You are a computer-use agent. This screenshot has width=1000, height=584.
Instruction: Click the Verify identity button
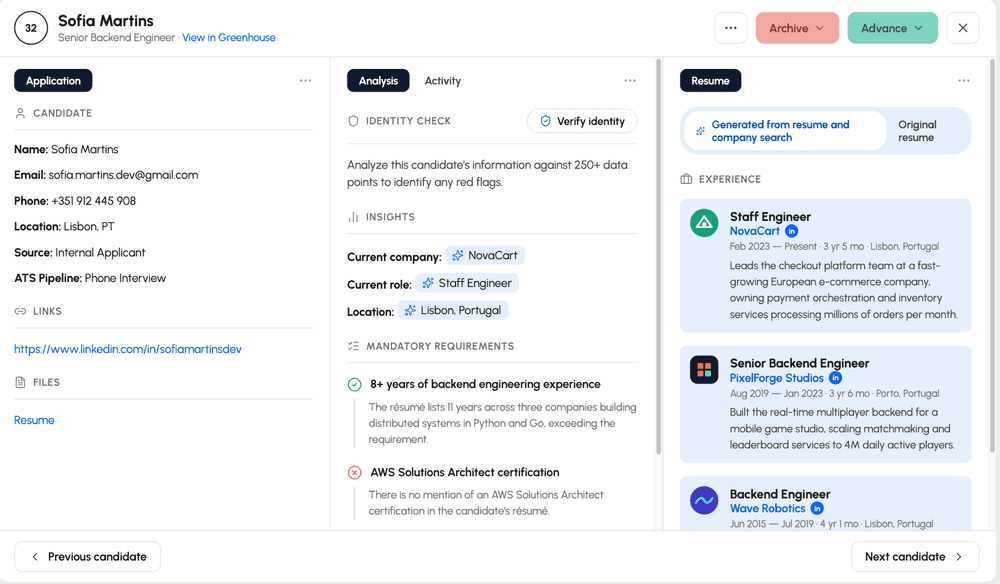coord(582,121)
